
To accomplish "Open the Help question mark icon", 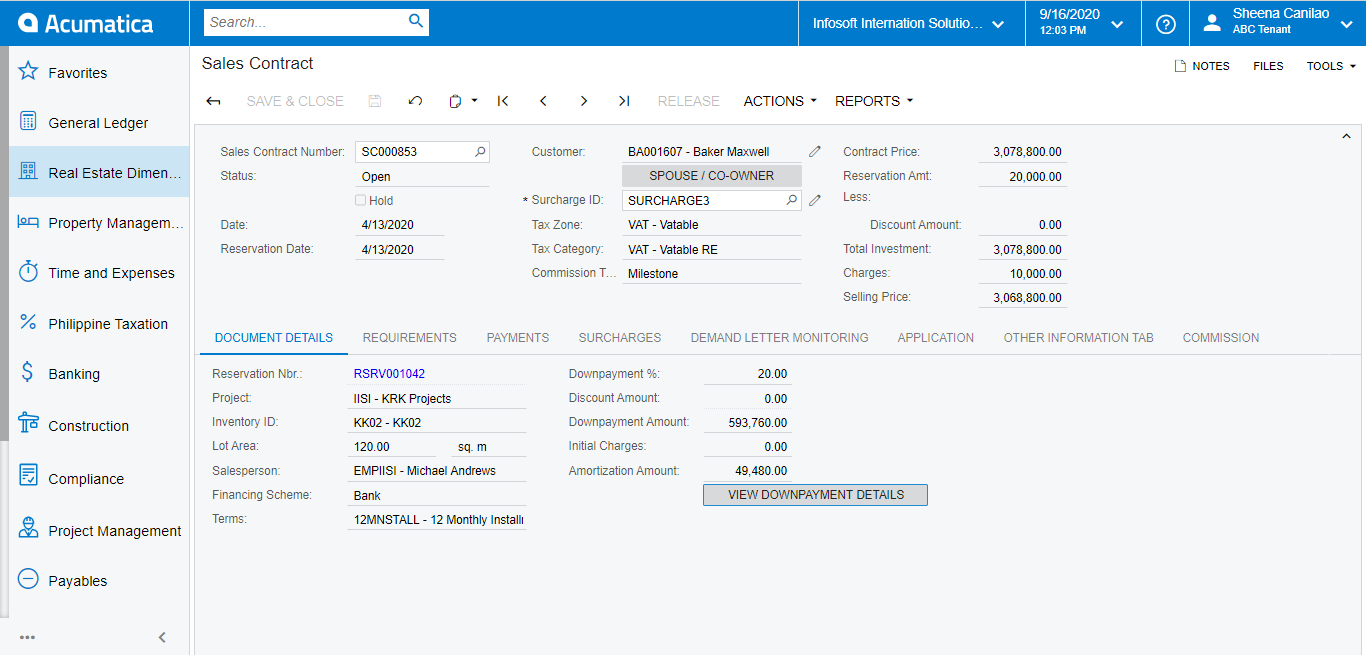I will click(1165, 24).
